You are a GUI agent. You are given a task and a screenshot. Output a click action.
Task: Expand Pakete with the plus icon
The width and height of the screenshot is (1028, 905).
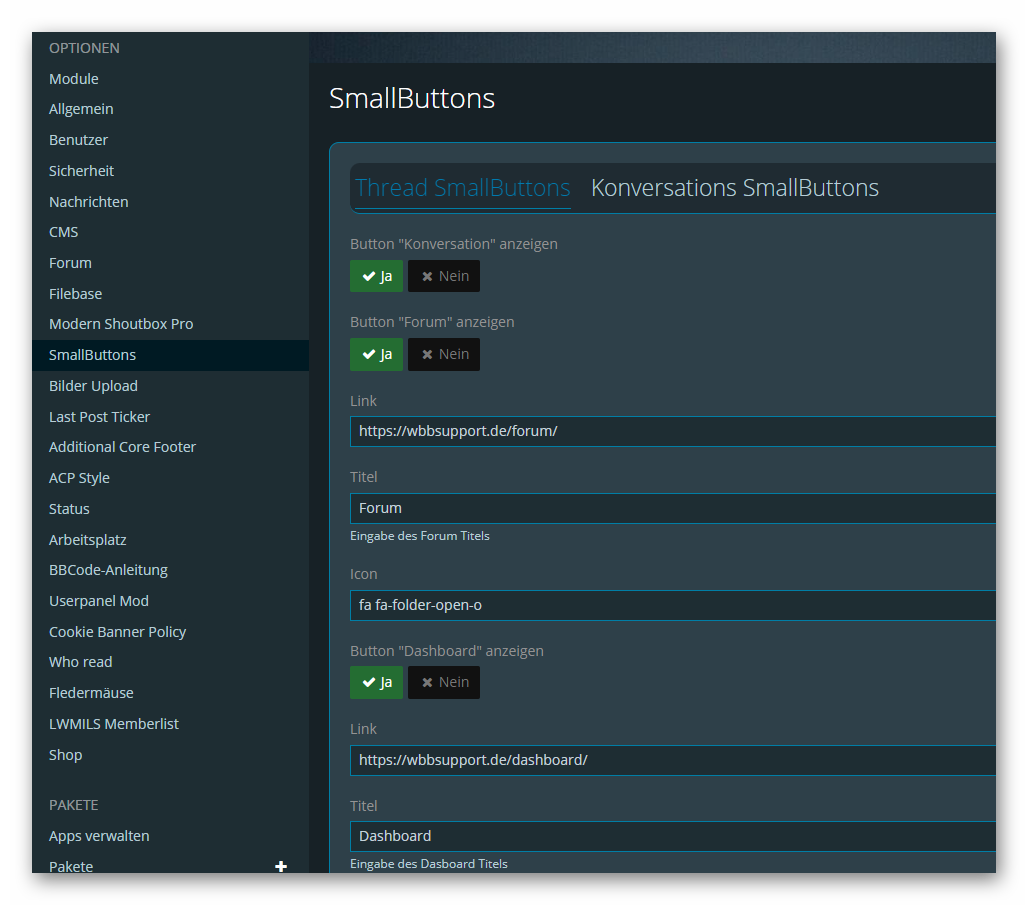point(281,866)
